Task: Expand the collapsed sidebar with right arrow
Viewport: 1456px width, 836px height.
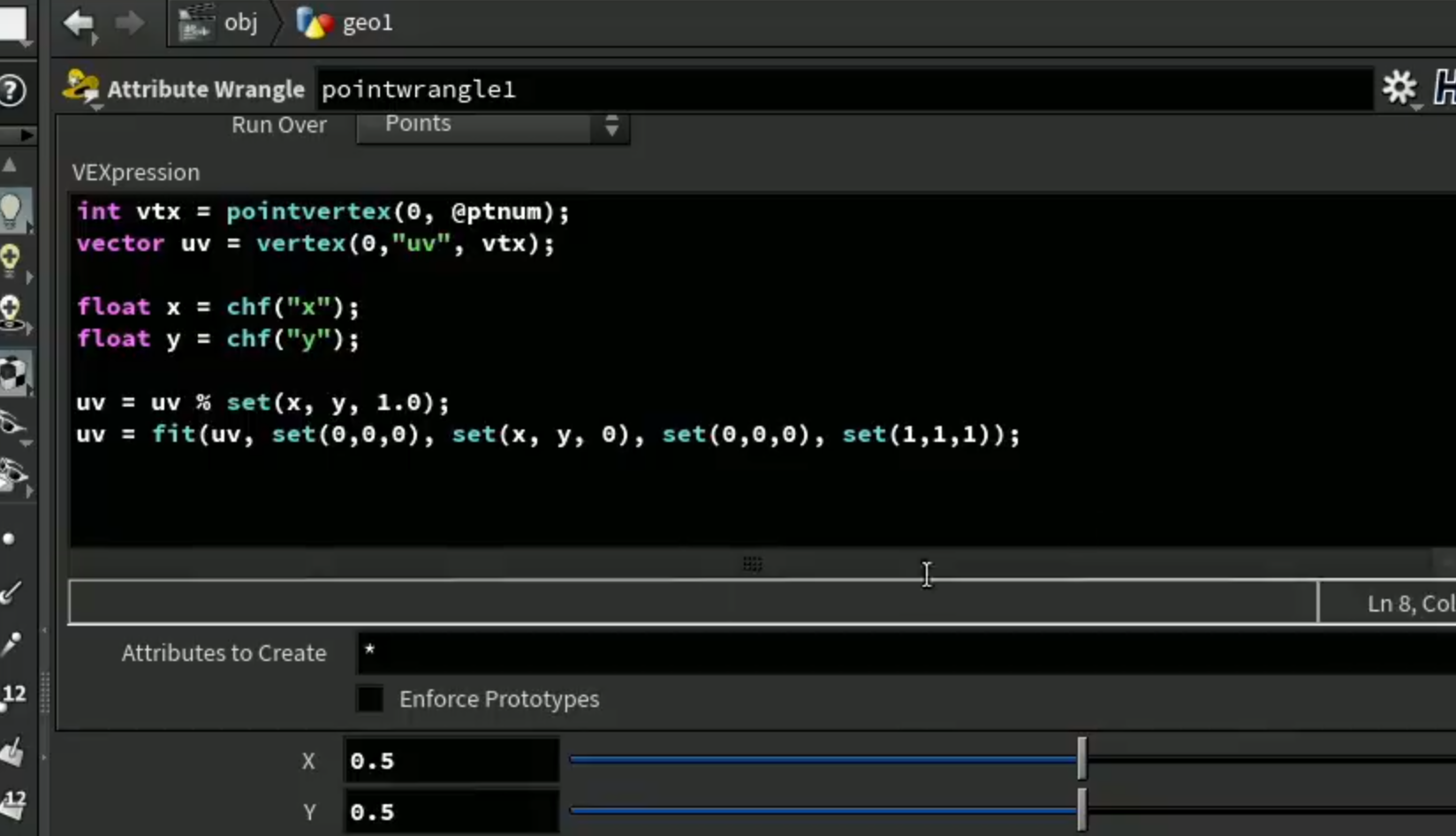Action: click(27, 134)
